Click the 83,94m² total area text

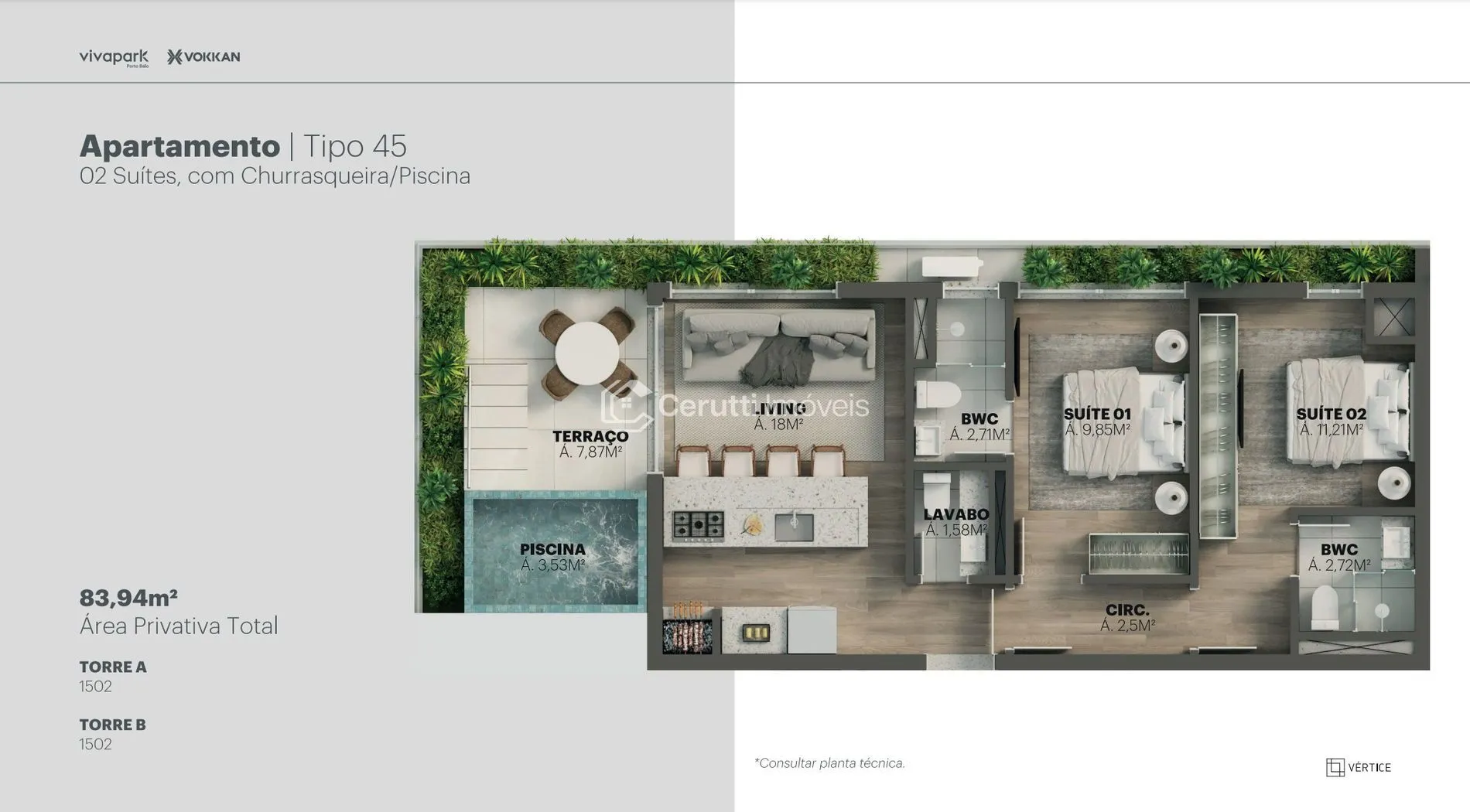pos(128,598)
